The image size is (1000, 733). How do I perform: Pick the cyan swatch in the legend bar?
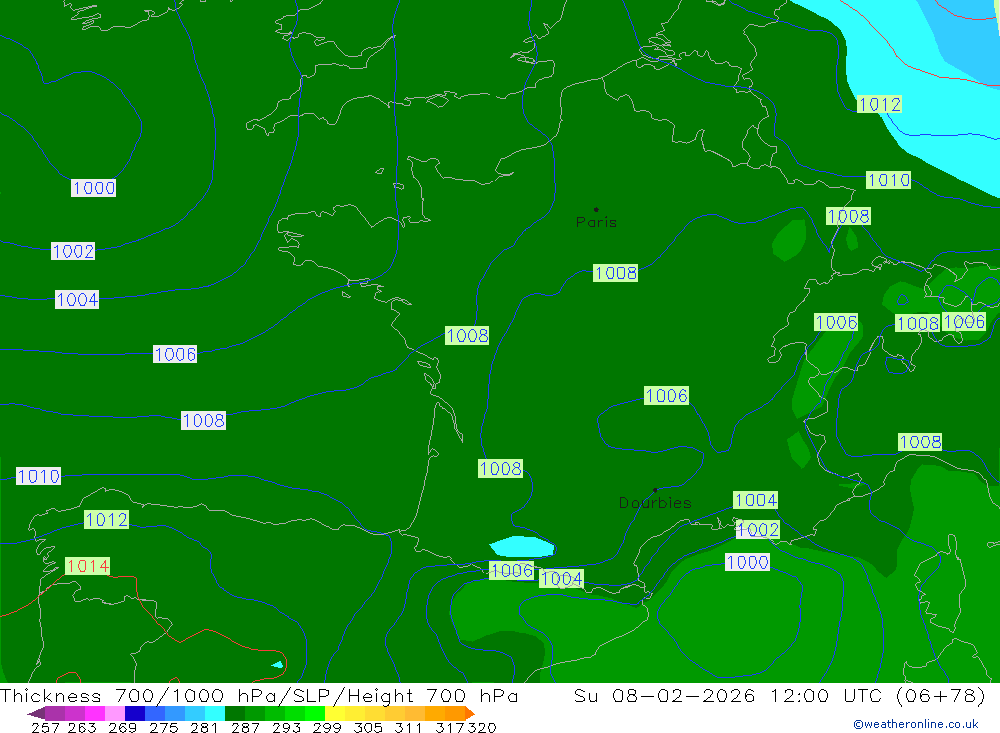215,713
